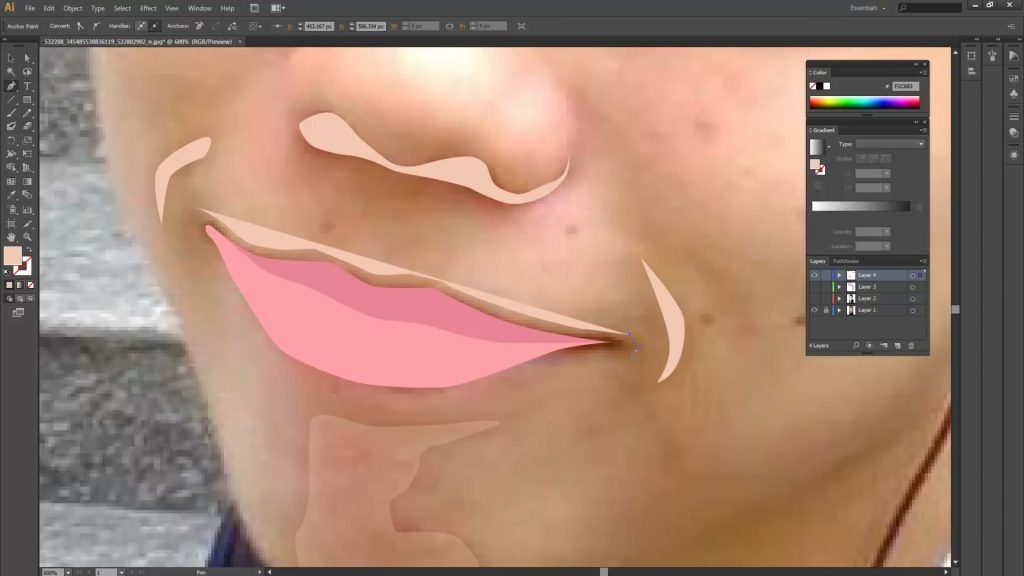Click Layer 3 target circle
This screenshot has height=576, width=1024.
coord(912,287)
